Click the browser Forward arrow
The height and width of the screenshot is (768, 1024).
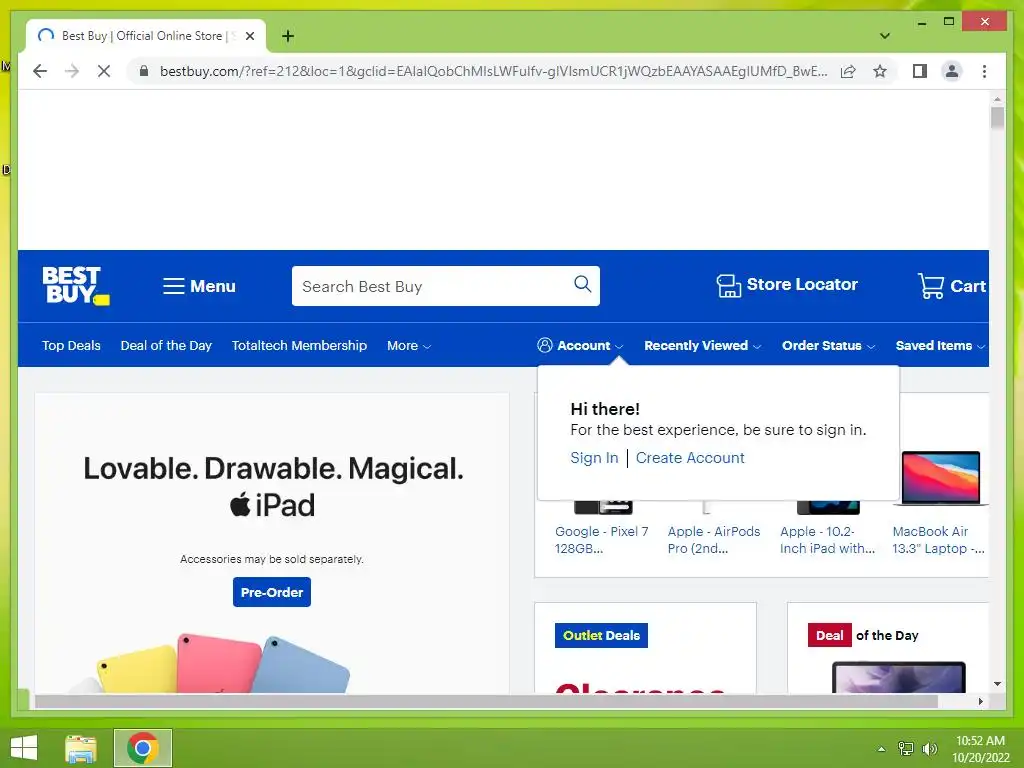(72, 71)
